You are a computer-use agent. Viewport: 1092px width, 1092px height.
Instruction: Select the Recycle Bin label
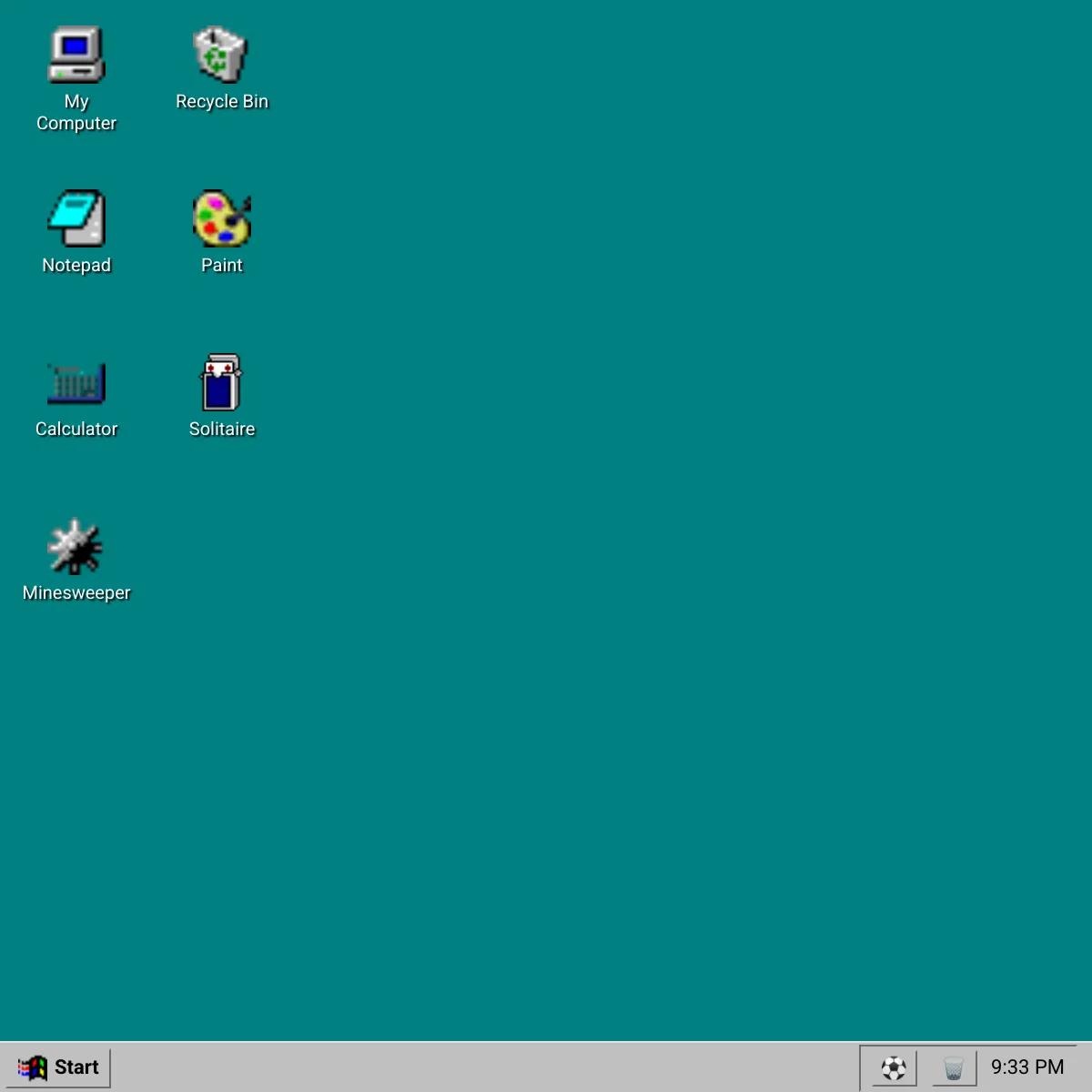point(222,101)
